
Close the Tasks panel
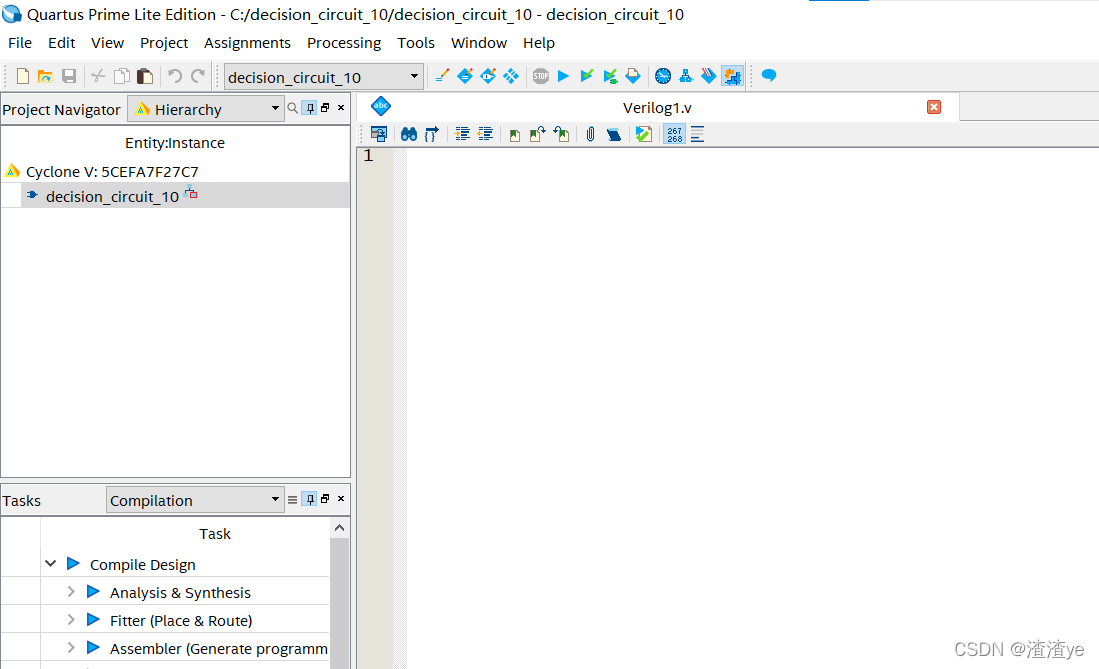[341, 499]
